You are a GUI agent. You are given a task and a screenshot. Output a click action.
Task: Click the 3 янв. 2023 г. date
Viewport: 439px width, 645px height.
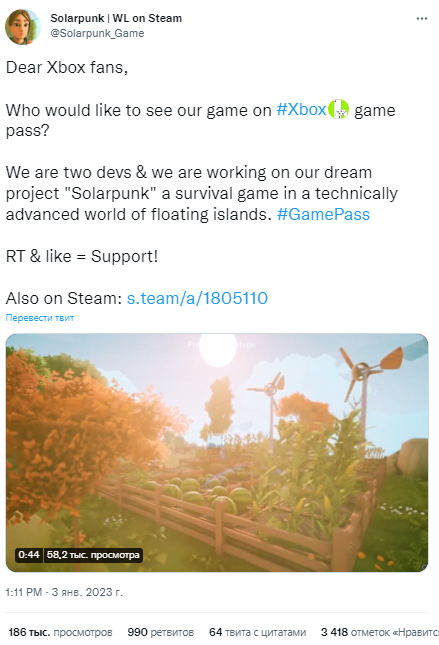[87, 592]
